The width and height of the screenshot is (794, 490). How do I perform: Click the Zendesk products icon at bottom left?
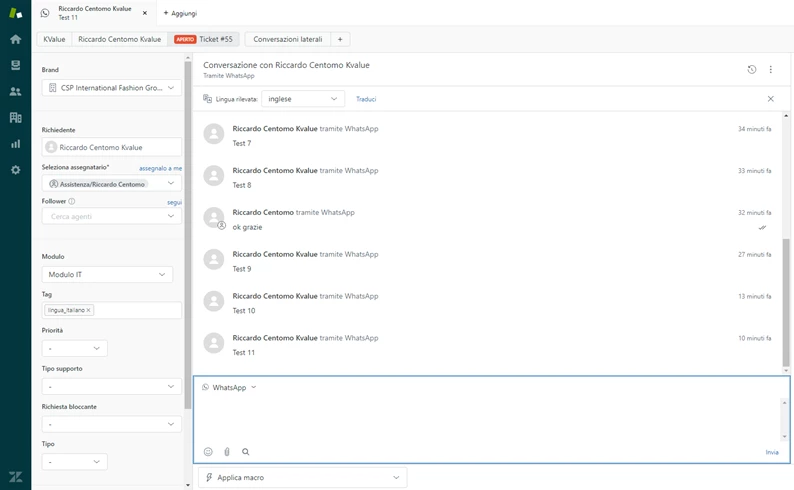point(16,476)
